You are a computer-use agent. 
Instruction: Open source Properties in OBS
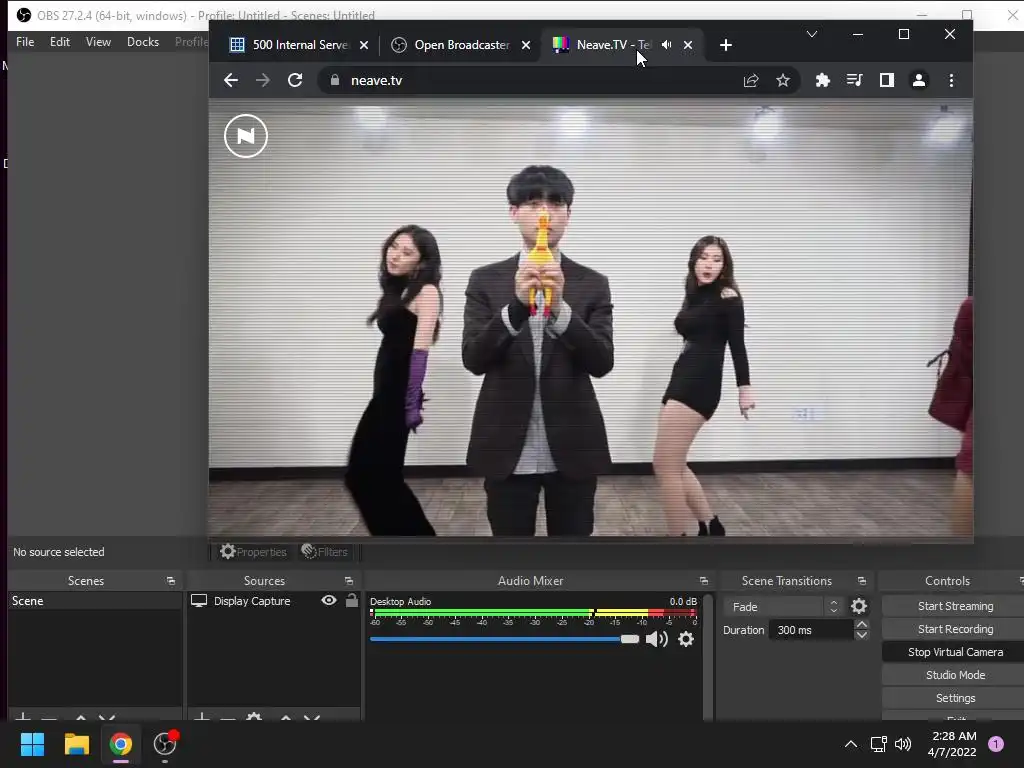253,552
